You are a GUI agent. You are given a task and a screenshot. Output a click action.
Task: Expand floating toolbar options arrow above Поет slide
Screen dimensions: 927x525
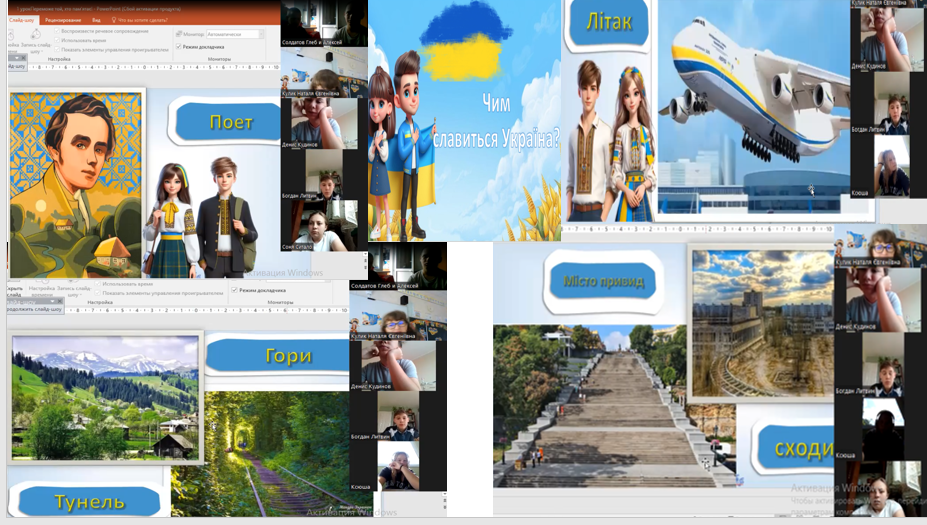point(17,58)
